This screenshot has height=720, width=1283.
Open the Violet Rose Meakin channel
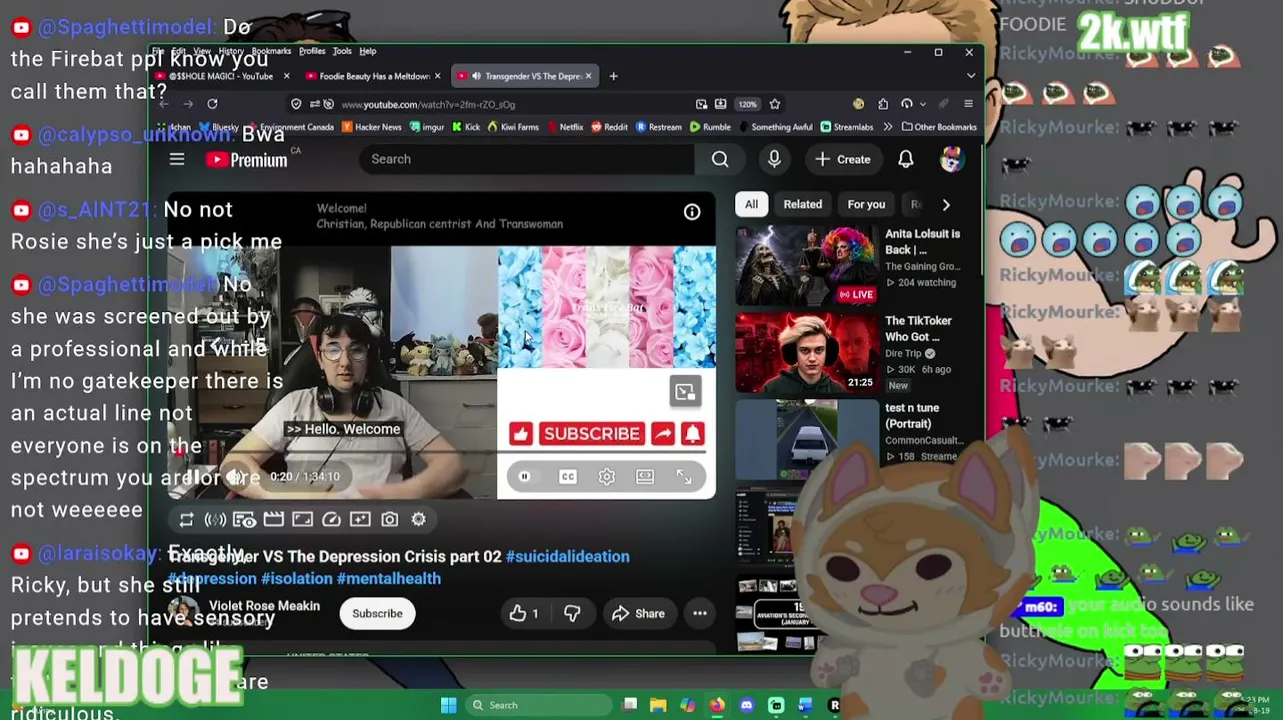pos(264,606)
